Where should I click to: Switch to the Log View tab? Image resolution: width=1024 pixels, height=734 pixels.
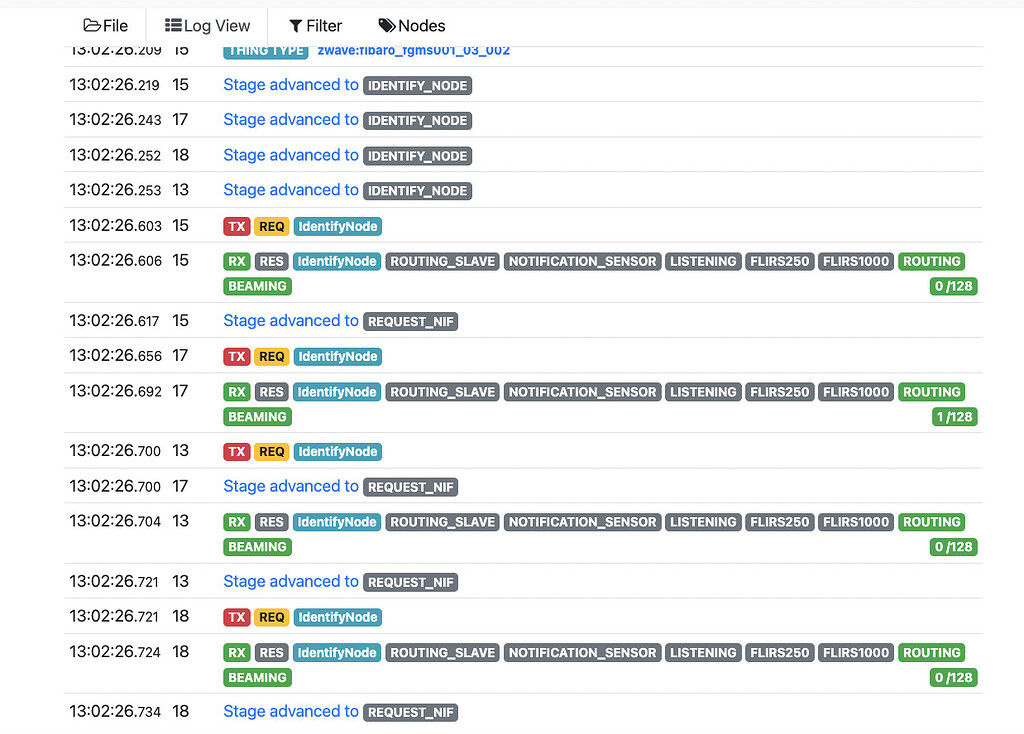pyautogui.click(x=207, y=25)
